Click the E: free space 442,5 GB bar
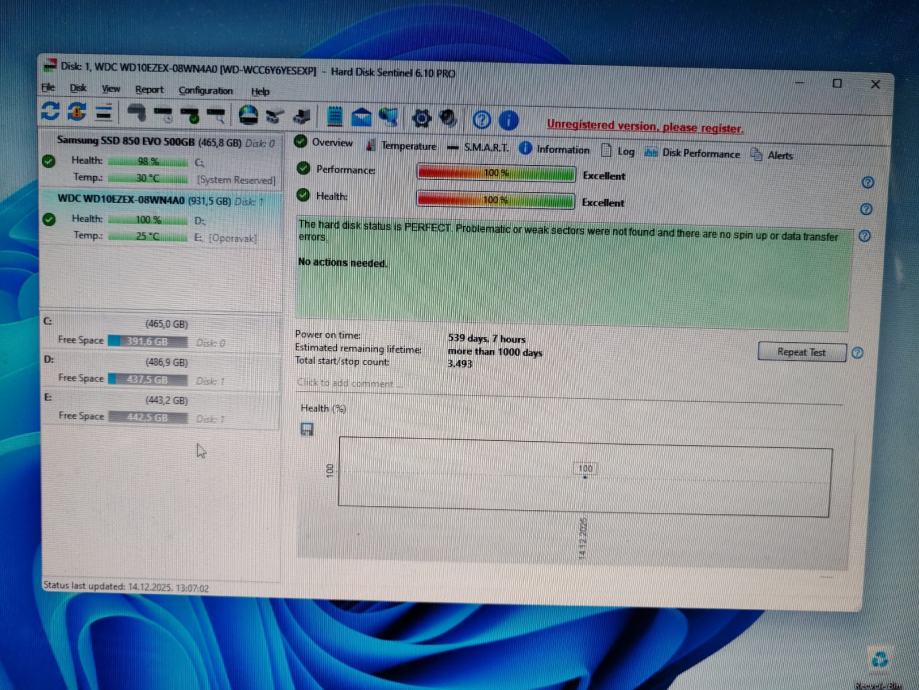919x690 pixels. click(148, 417)
